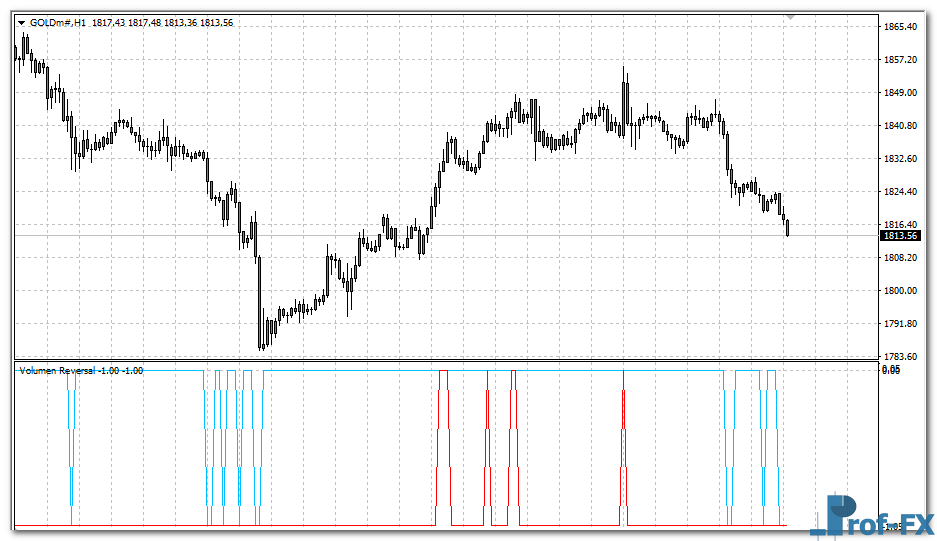This screenshot has width=937, height=541.
Task: Select the last candlestick on the chart
Action: pos(788,228)
